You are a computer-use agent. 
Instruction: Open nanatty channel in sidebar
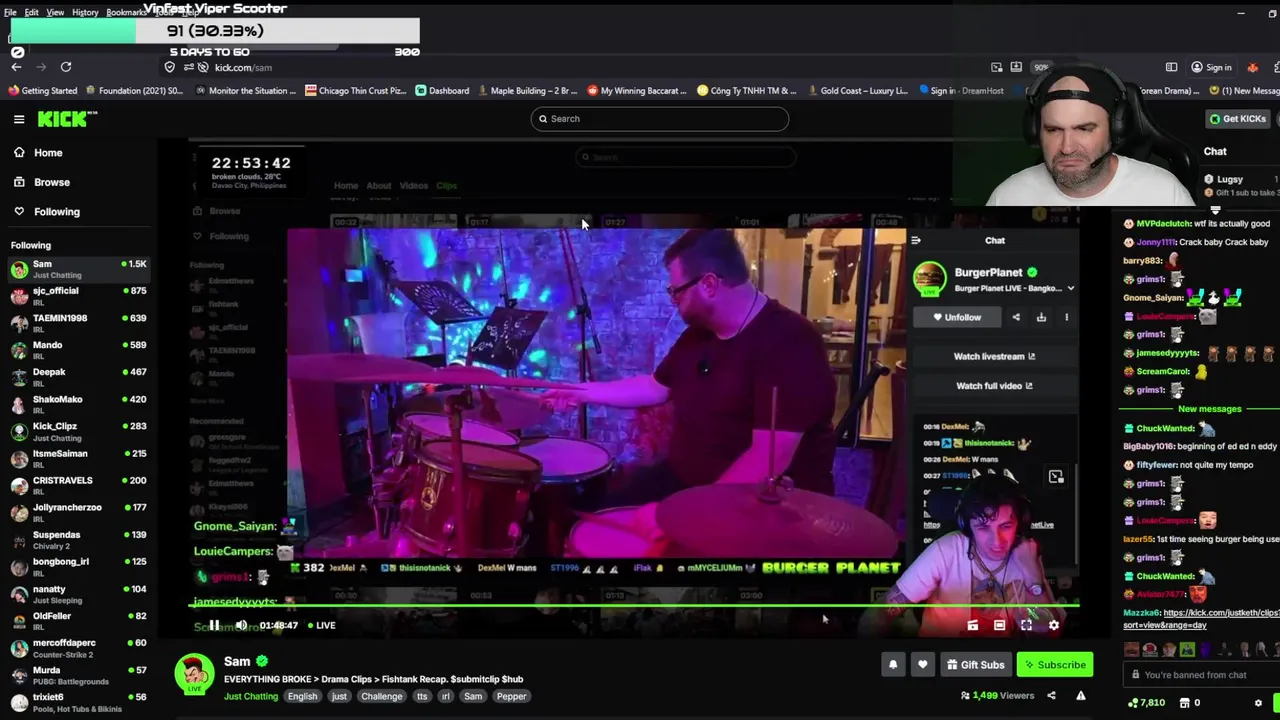coord(78,594)
